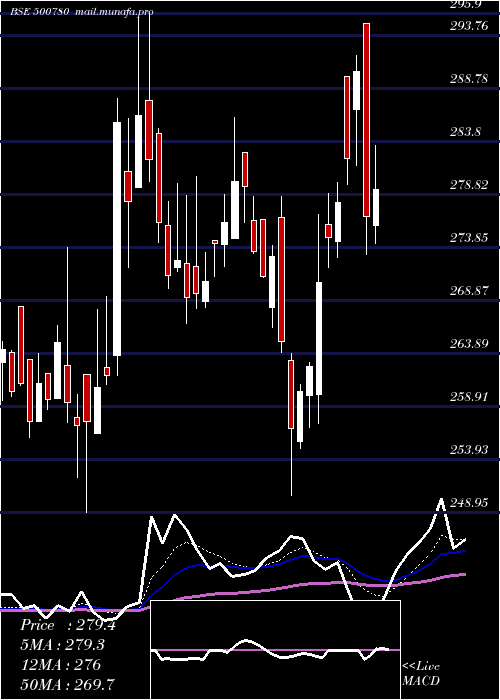Viewport: 500px width, 700px height.
Task: Click the 248.95 price axis label
Action: point(469,503)
